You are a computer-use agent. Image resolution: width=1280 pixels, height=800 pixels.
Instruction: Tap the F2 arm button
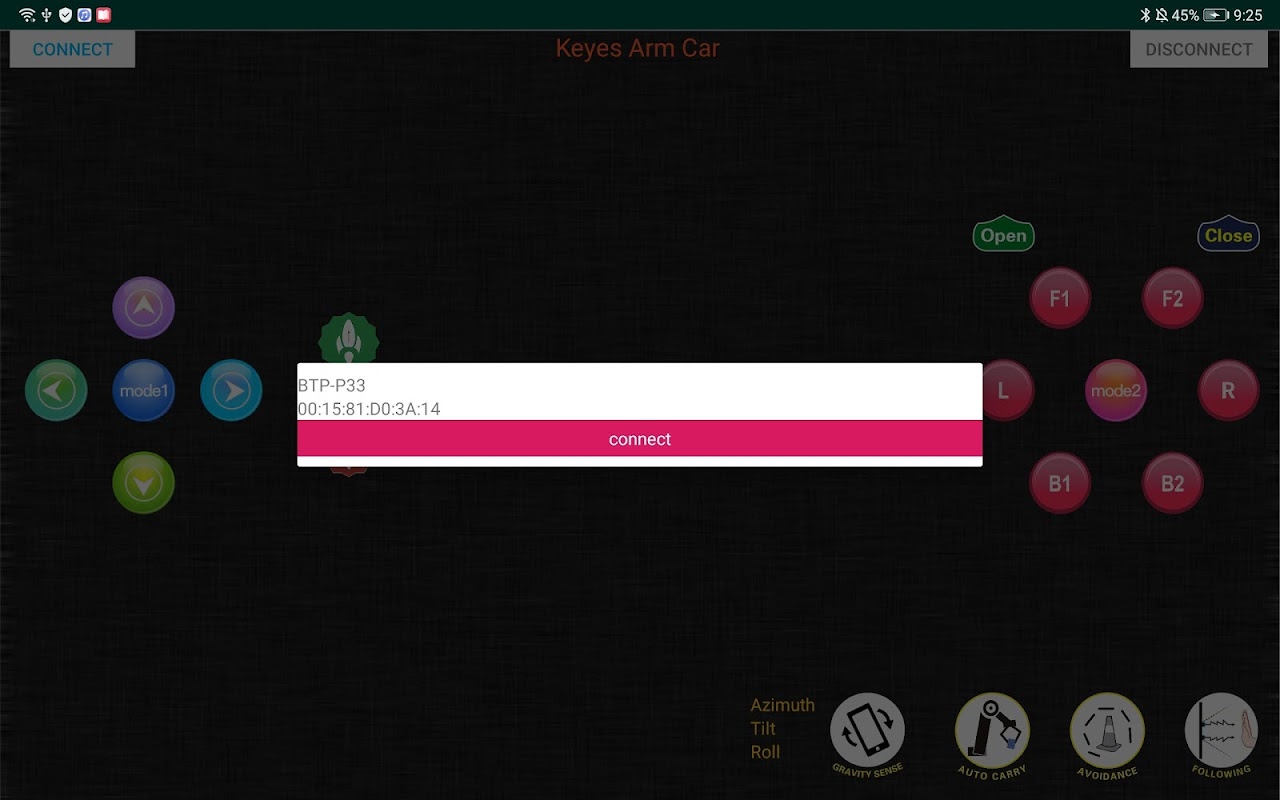(x=1172, y=298)
